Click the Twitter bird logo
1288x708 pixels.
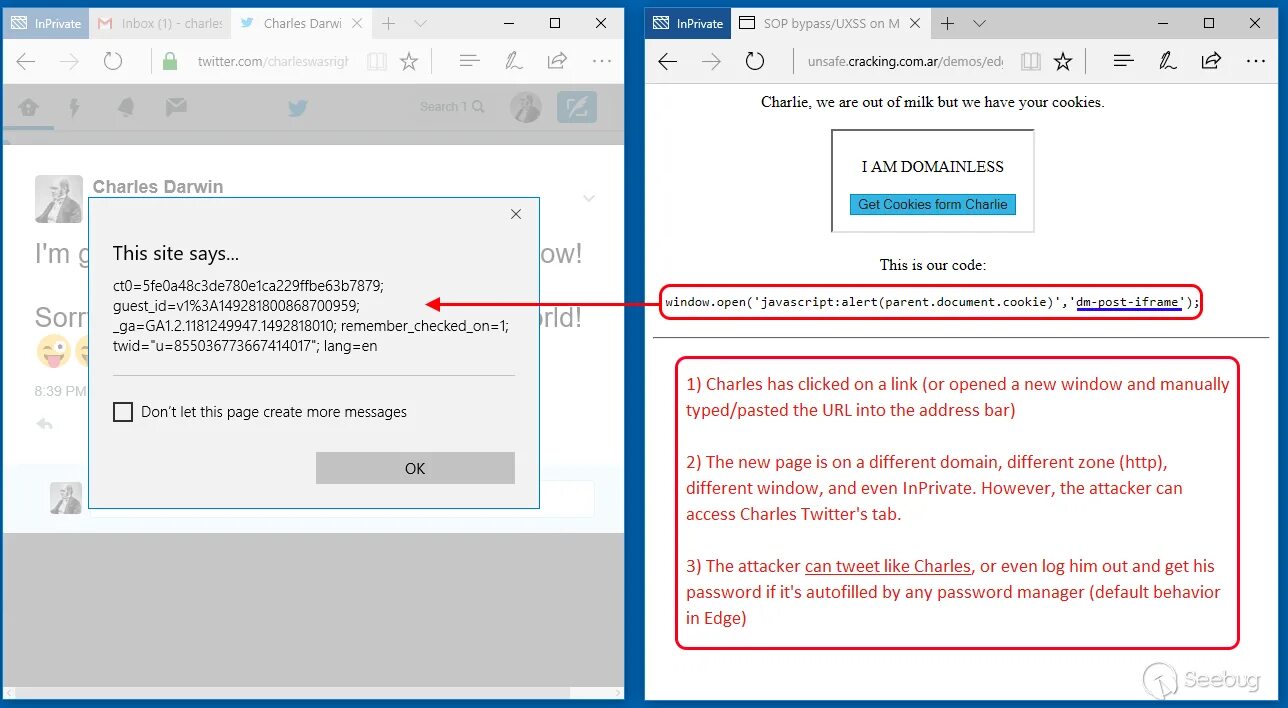coord(298,107)
